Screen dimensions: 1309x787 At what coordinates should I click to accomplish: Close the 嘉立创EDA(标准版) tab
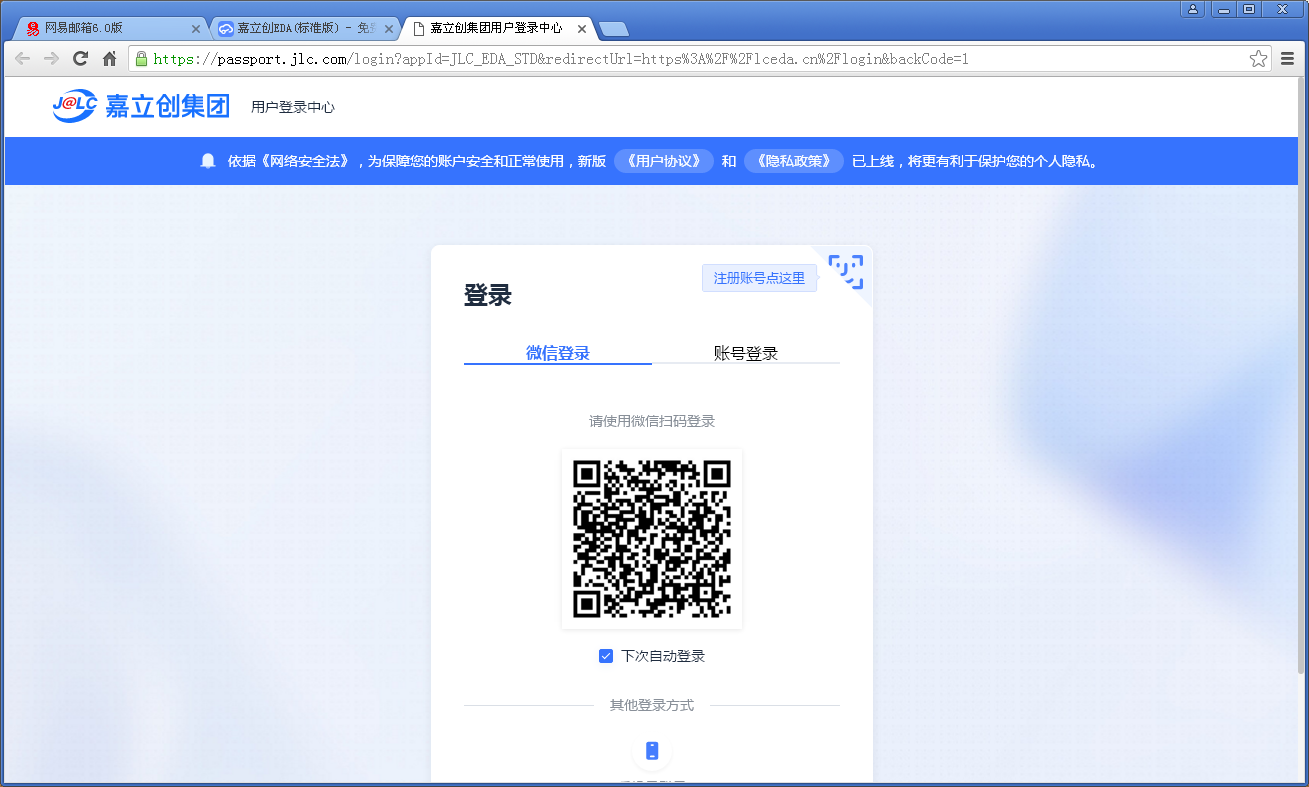391,29
